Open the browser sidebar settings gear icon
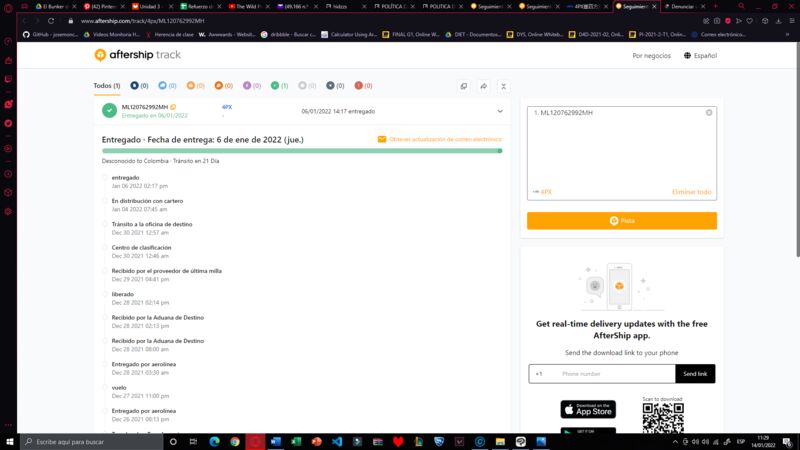 click(x=8, y=212)
